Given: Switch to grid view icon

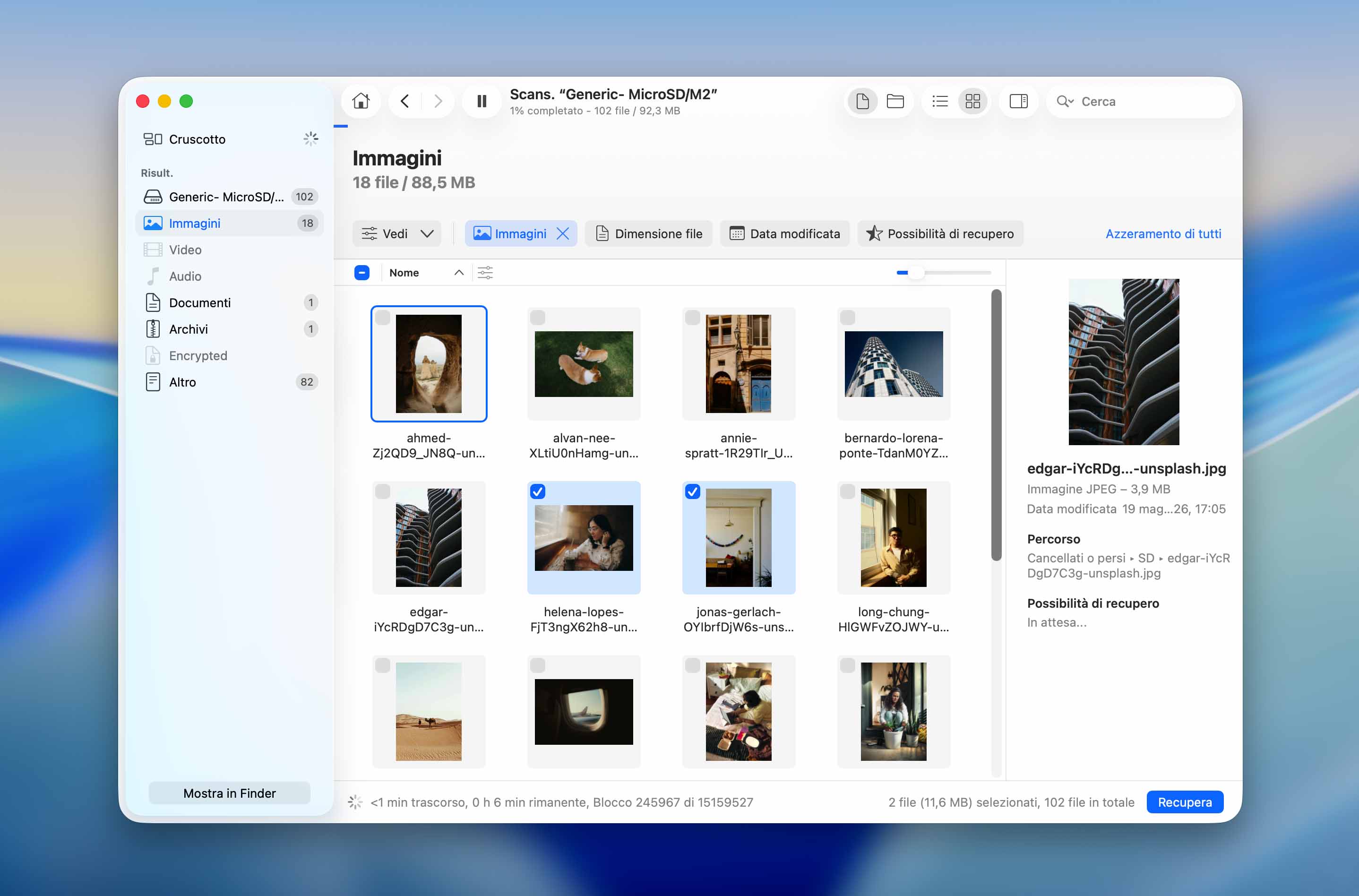Looking at the screenshot, I should pyautogui.click(x=972, y=101).
